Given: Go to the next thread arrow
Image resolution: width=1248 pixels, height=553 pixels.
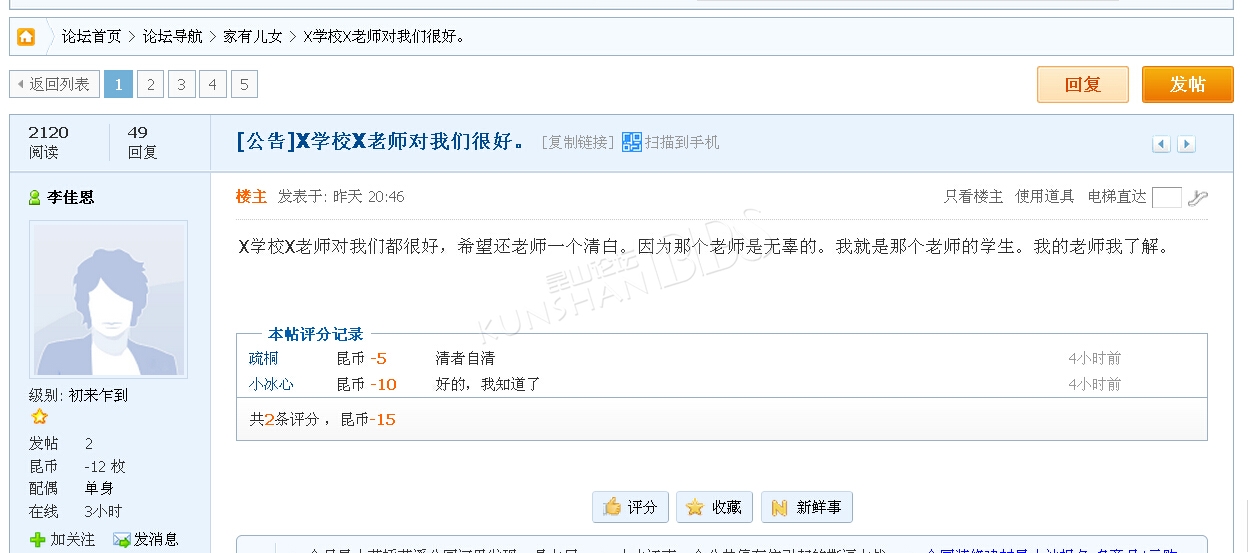Looking at the screenshot, I should (1186, 144).
